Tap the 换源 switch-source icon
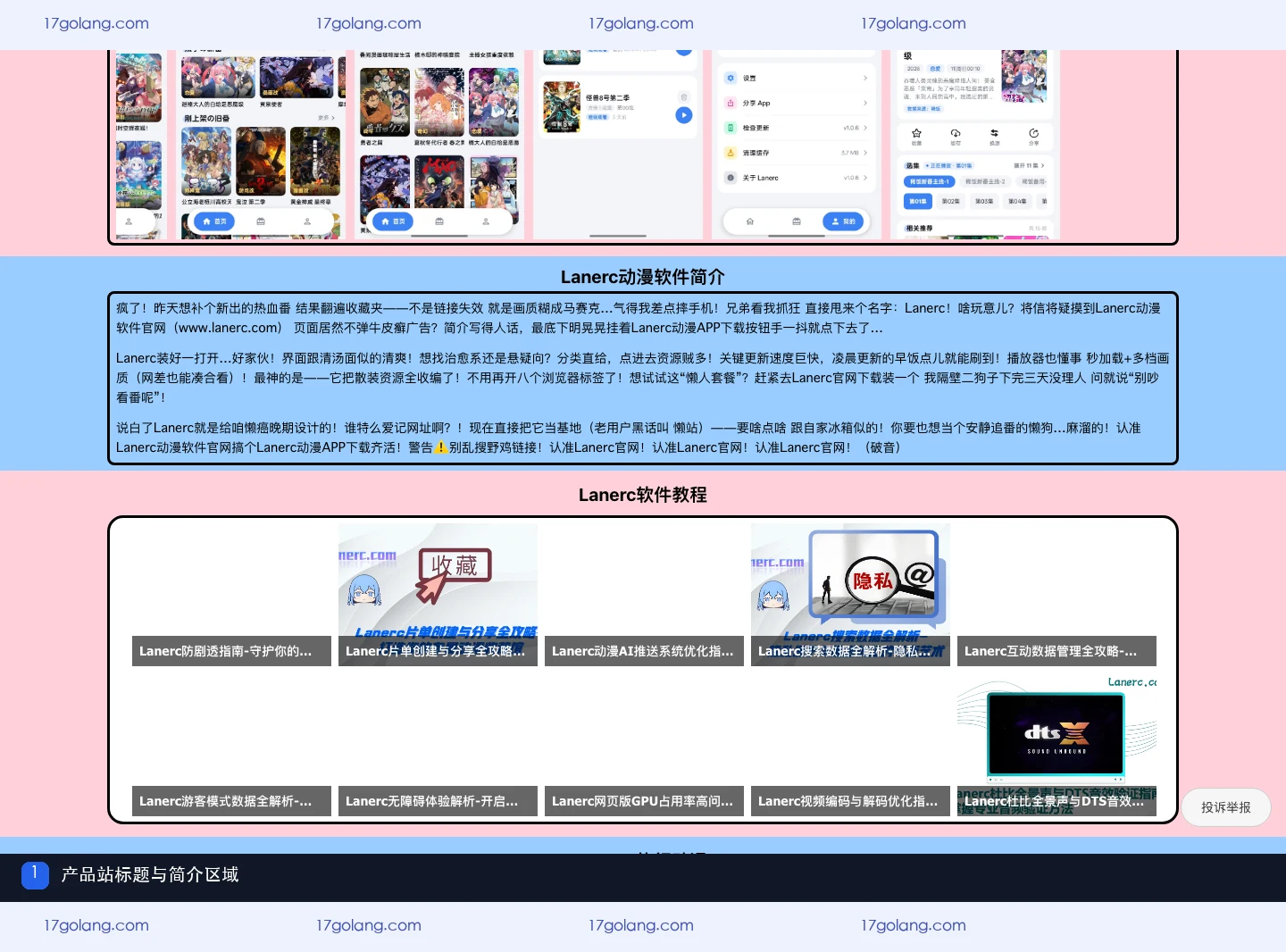Image resolution: width=1286 pixels, height=952 pixels. (994, 133)
